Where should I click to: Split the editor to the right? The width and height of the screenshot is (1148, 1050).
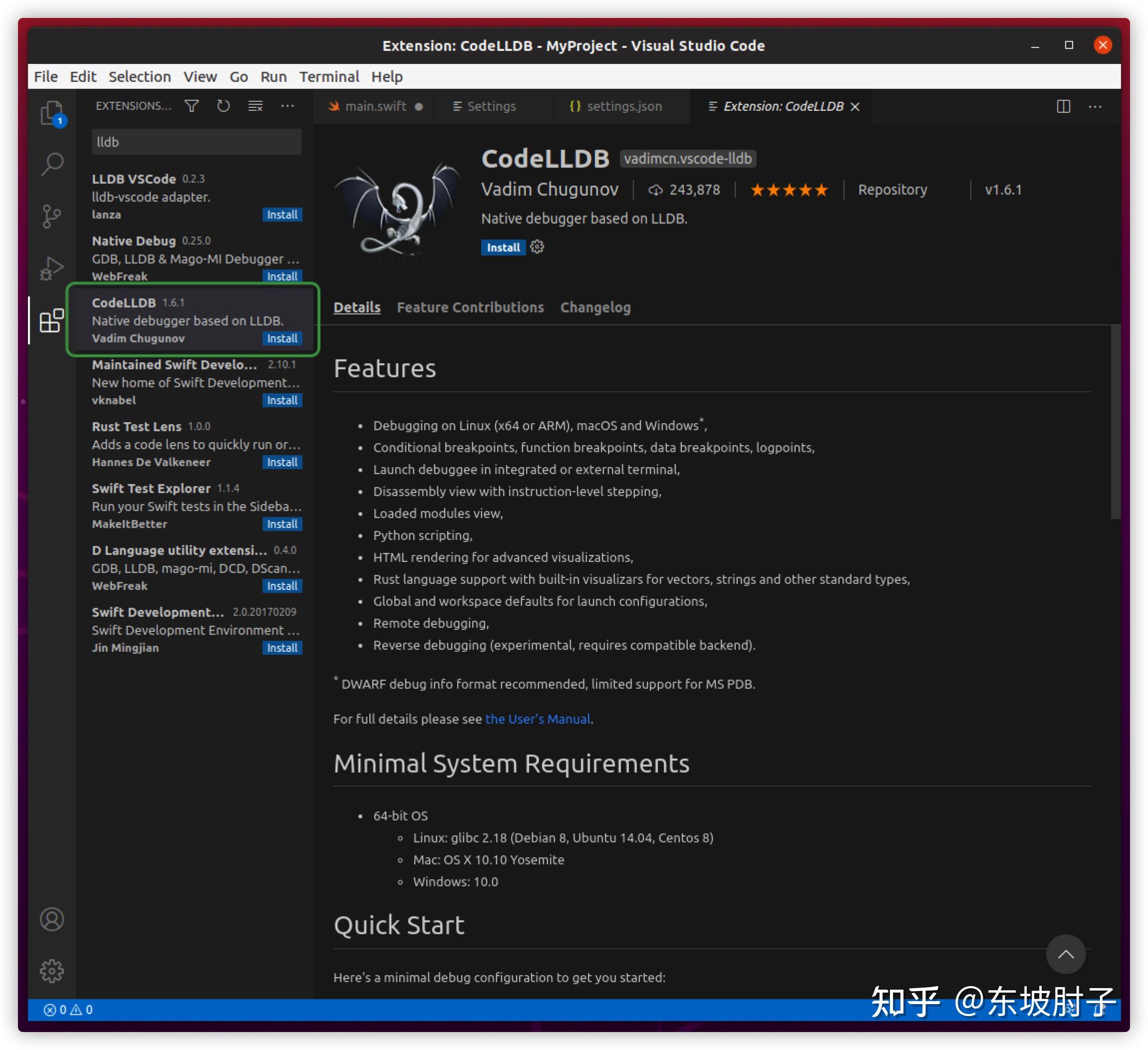coord(1063,106)
